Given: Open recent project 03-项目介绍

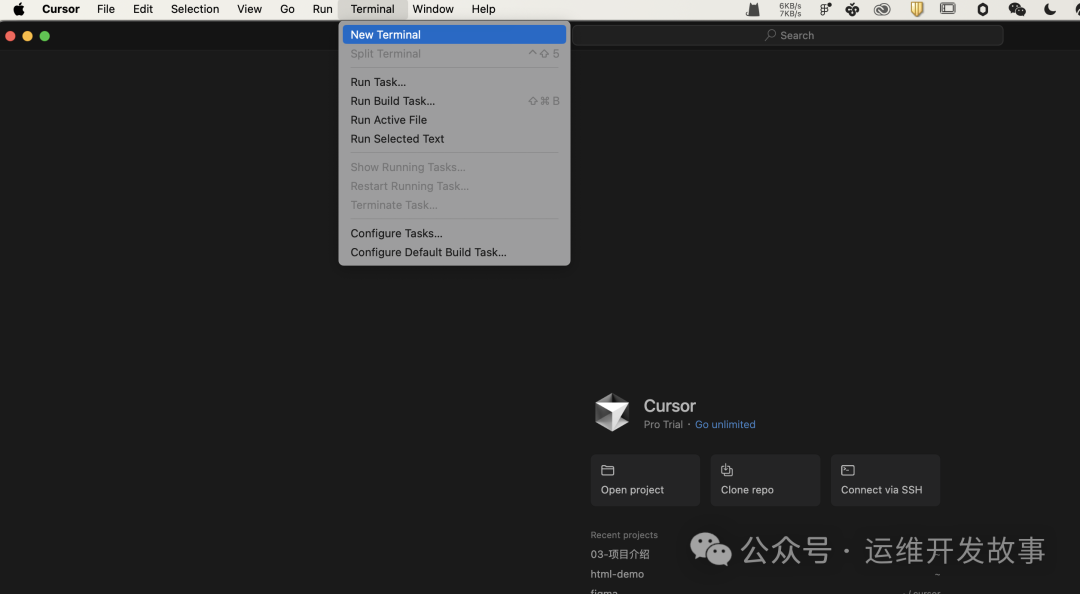Looking at the screenshot, I should click(620, 553).
